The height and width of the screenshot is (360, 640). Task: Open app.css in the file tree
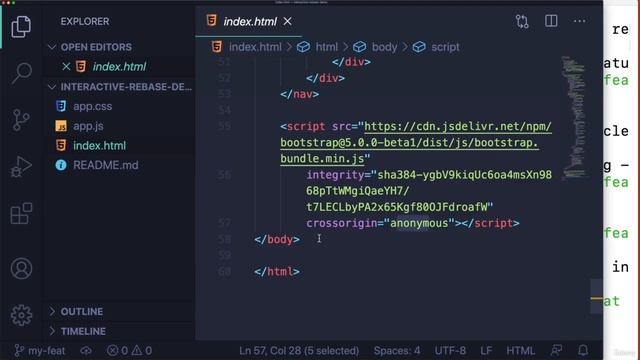pyautogui.click(x=92, y=107)
